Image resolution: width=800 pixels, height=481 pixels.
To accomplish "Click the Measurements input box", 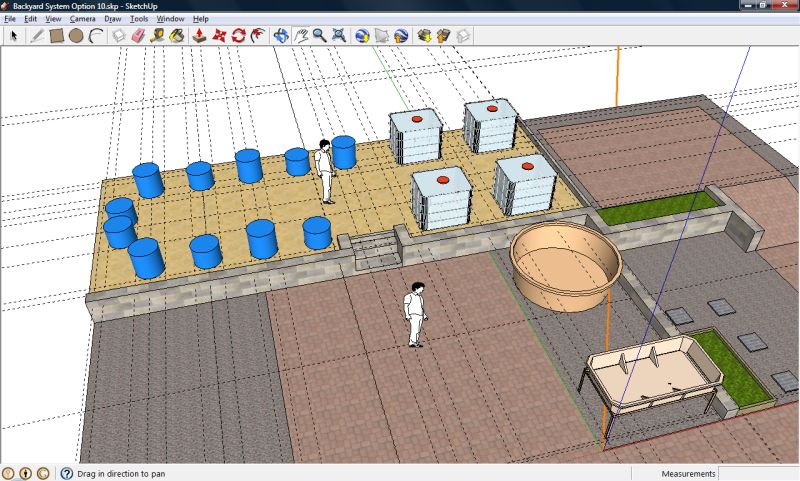I will click(758, 473).
